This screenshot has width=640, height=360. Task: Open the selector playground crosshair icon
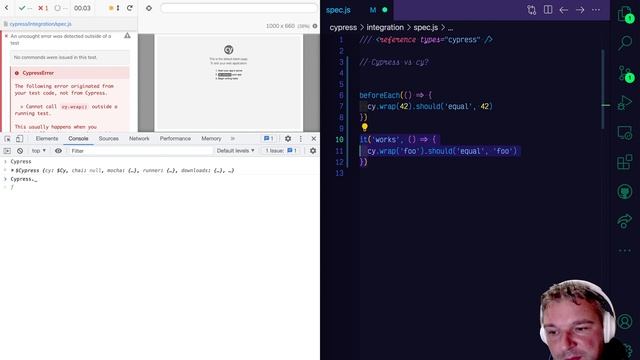(149, 8)
